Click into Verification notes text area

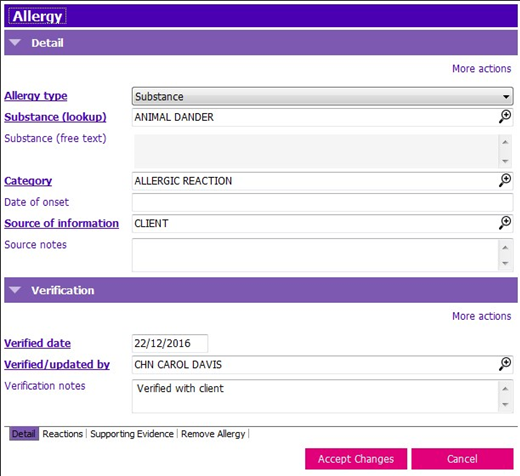click(x=315, y=396)
